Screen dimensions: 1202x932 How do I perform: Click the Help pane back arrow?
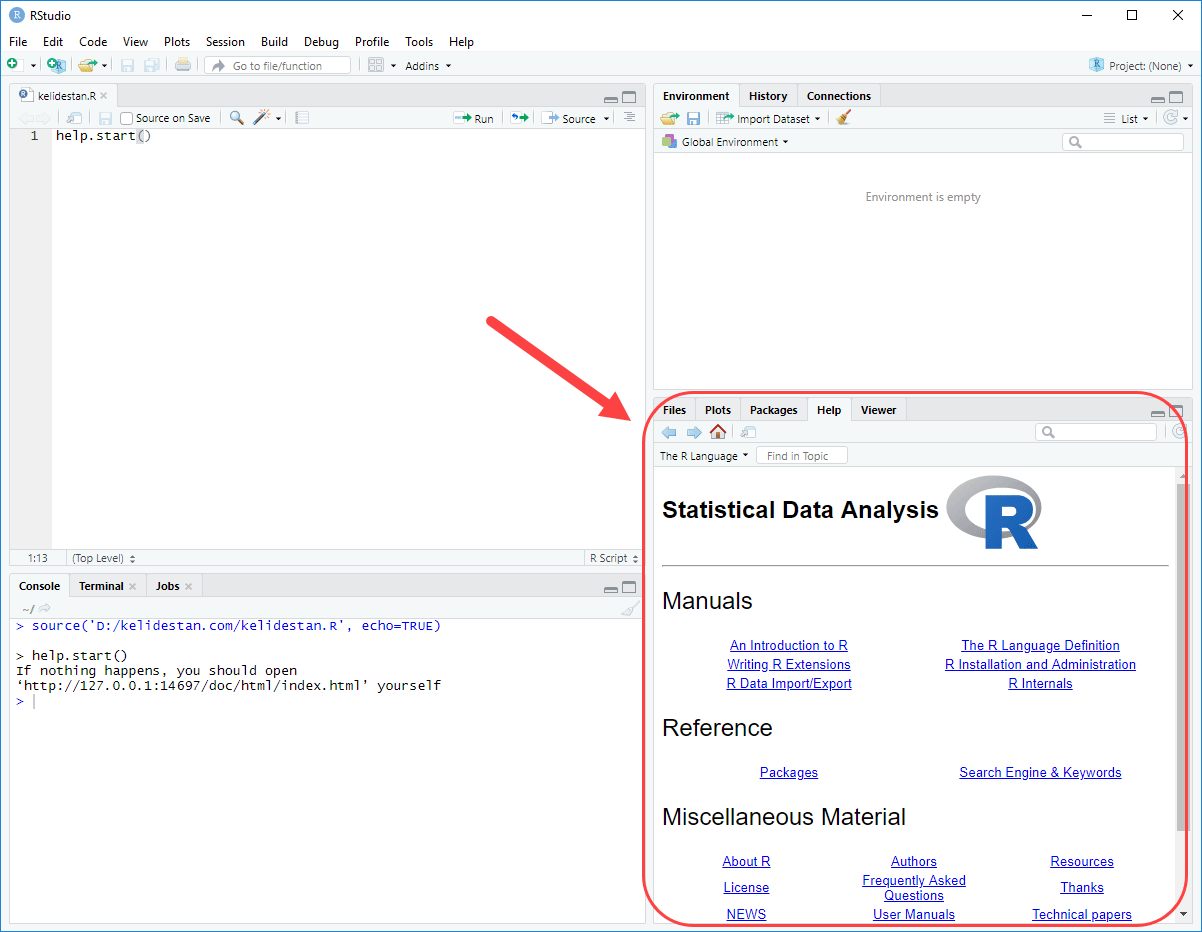pos(669,432)
